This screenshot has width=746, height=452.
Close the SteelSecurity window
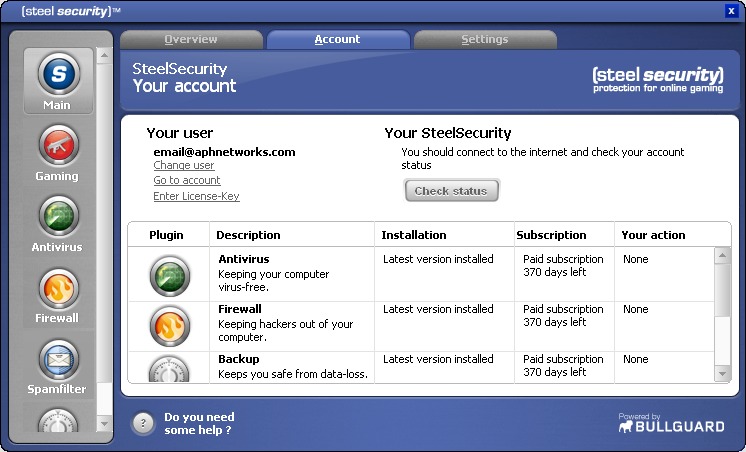(731, 11)
